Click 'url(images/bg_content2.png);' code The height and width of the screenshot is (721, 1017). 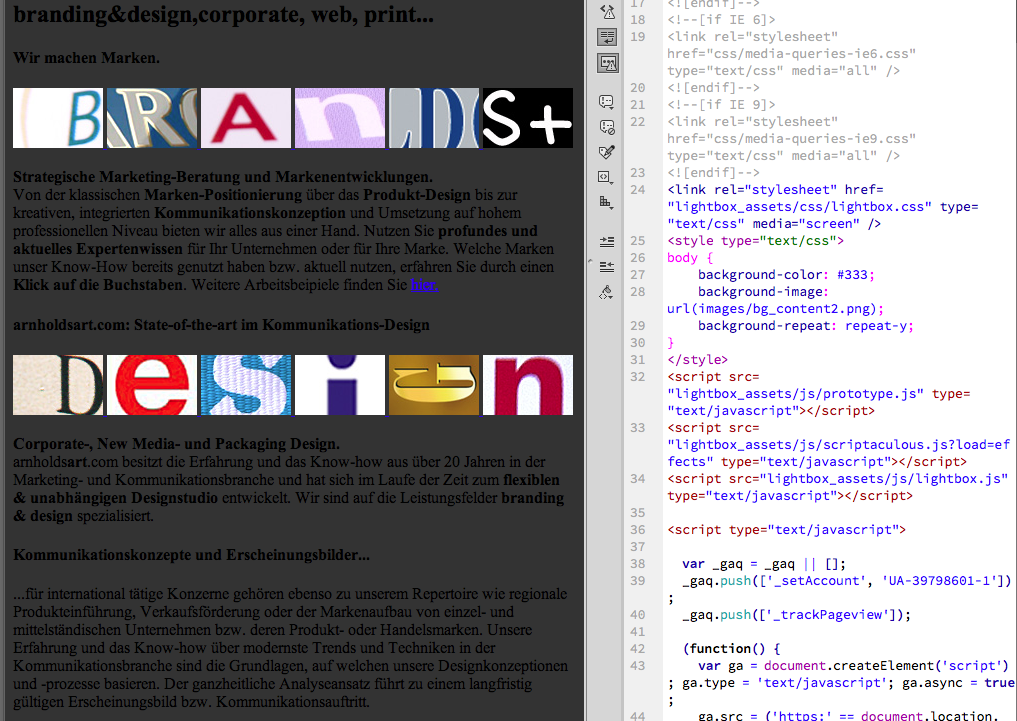point(775,309)
